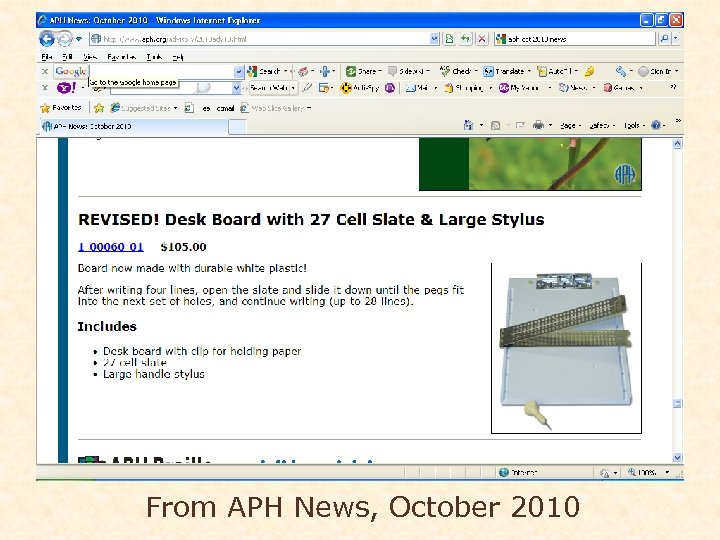Screen dimensions: 720x540
Task: Open the View menu
Action: pyautogui.click(x=90, y=57)
